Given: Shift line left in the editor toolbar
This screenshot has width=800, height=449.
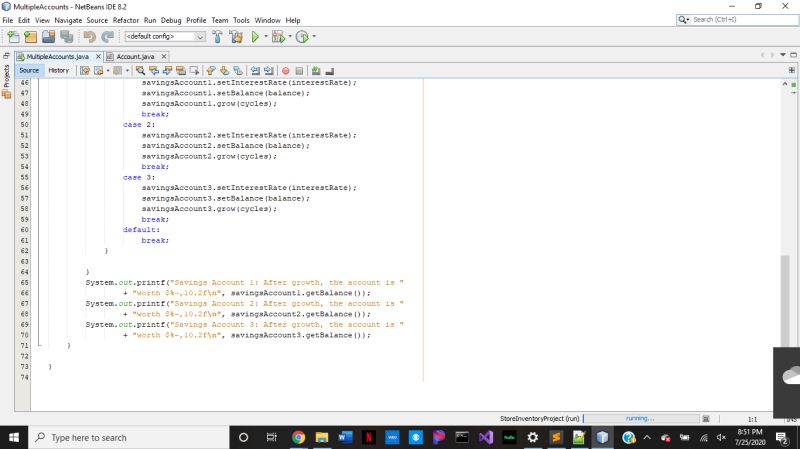Looking at the screenshot, I should click(x=255, y=71).
